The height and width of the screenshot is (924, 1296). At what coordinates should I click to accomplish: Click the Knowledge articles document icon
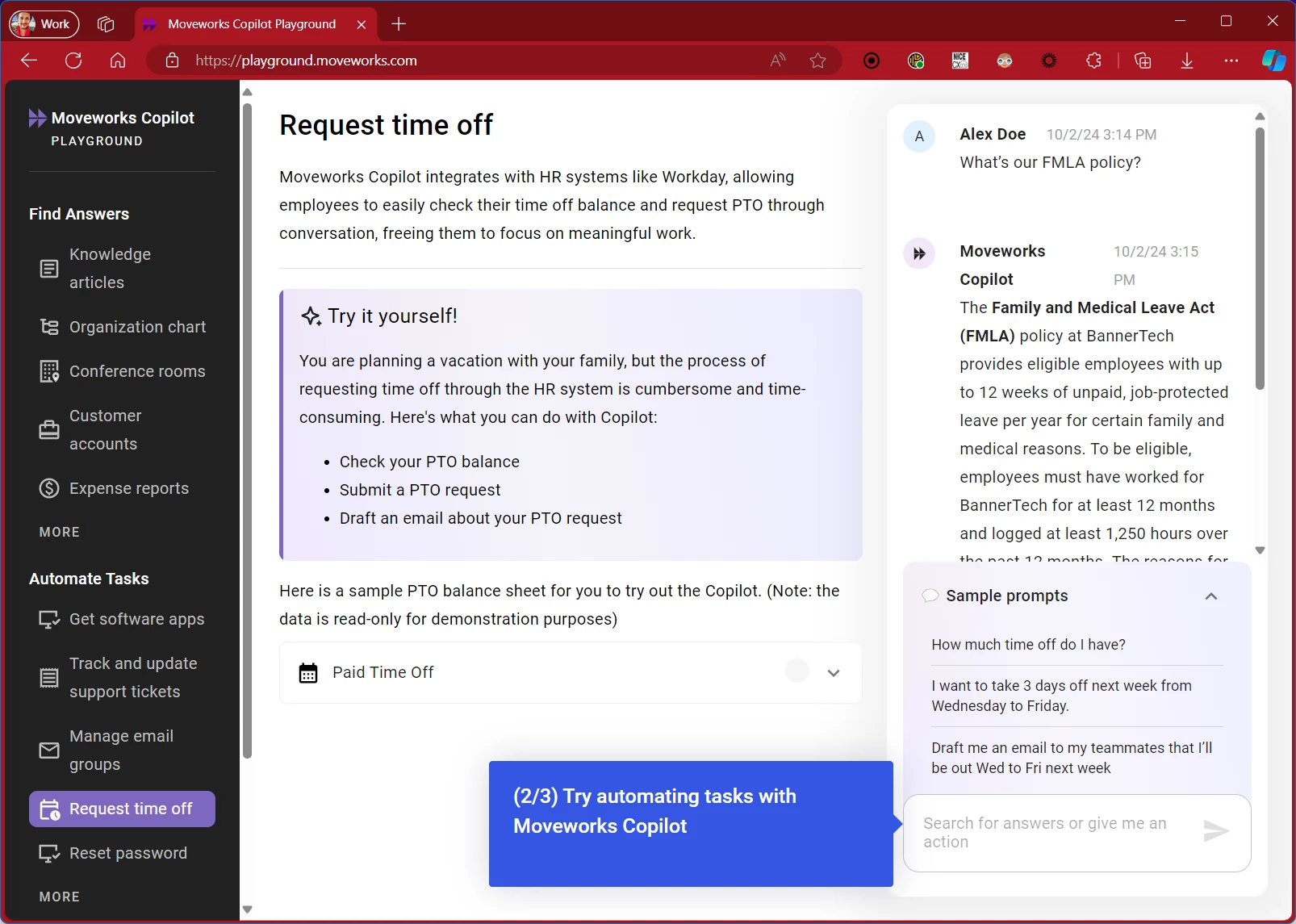tap(49, 269)
